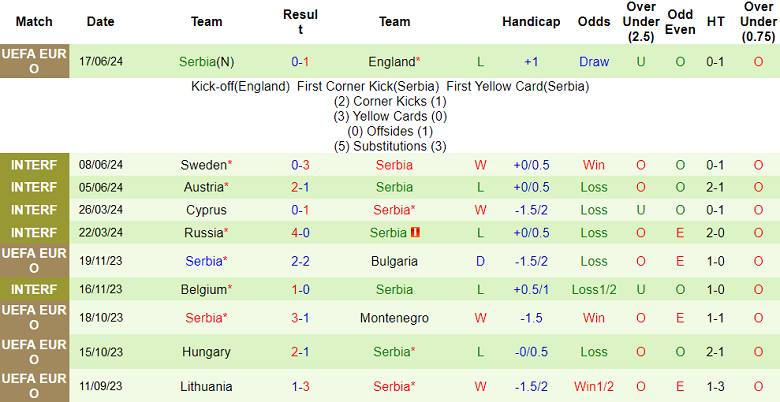
Task: Select the Sweden team link
Action: (203, 164)
